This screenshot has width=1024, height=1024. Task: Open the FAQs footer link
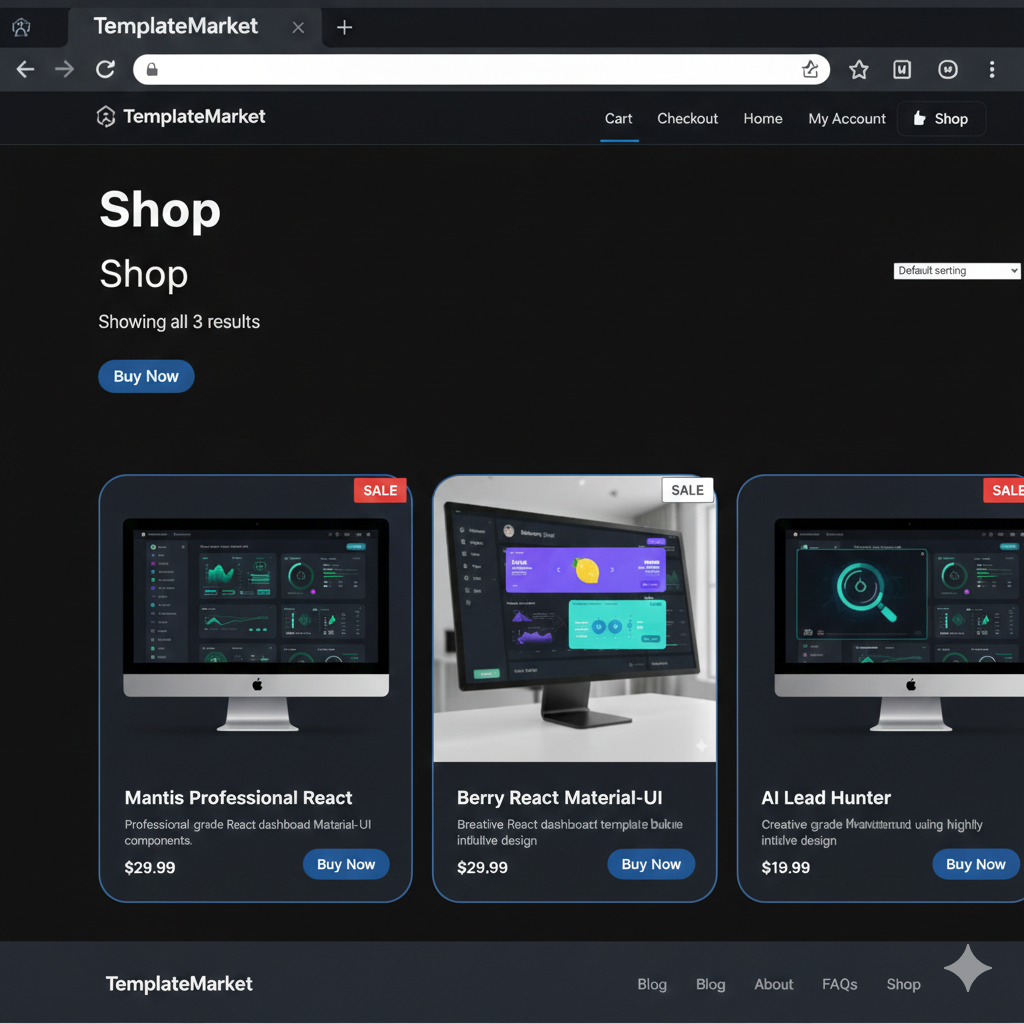tap(839, 984)
